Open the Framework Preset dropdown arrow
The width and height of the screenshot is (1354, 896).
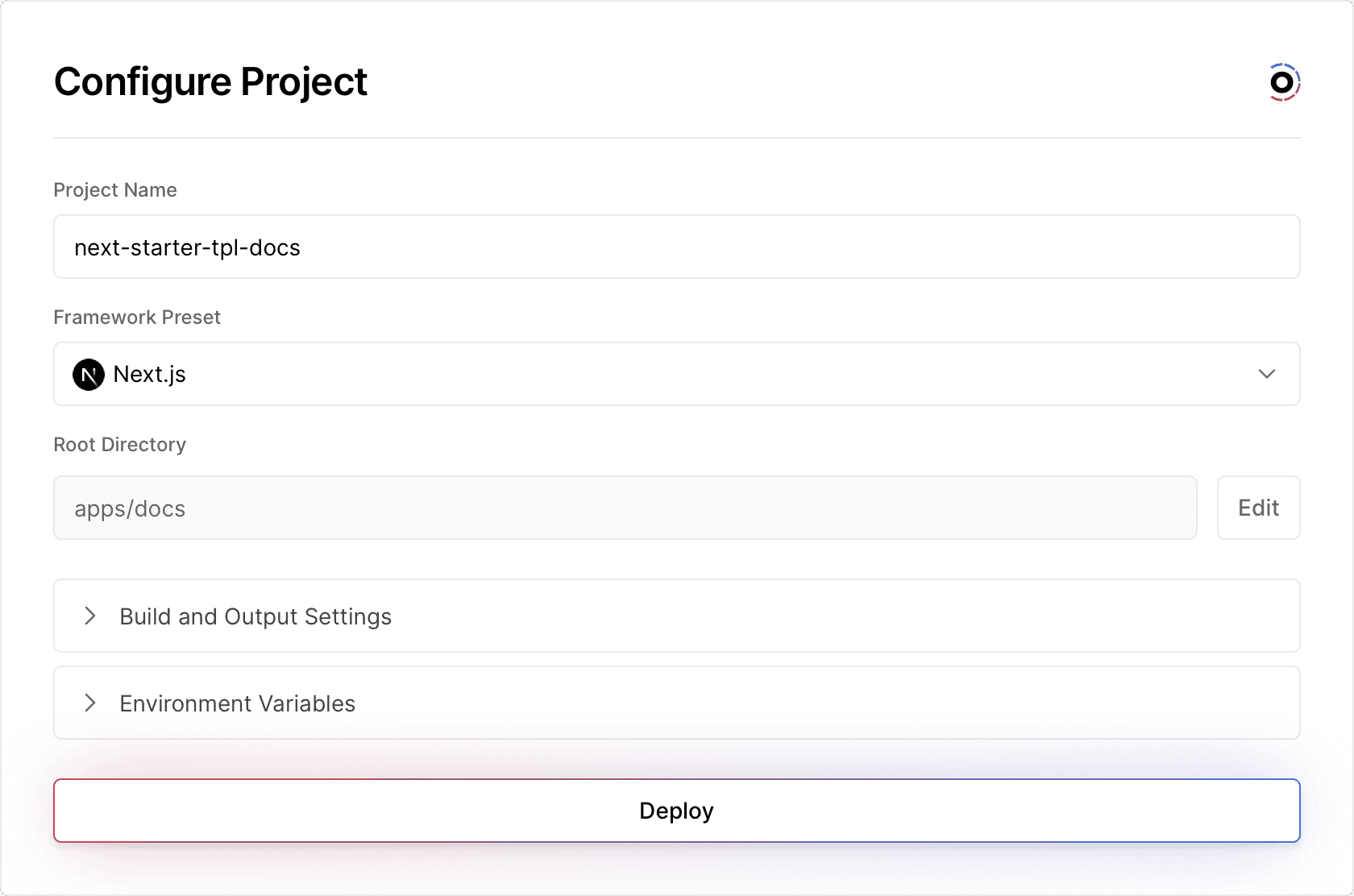(1266, 374)
